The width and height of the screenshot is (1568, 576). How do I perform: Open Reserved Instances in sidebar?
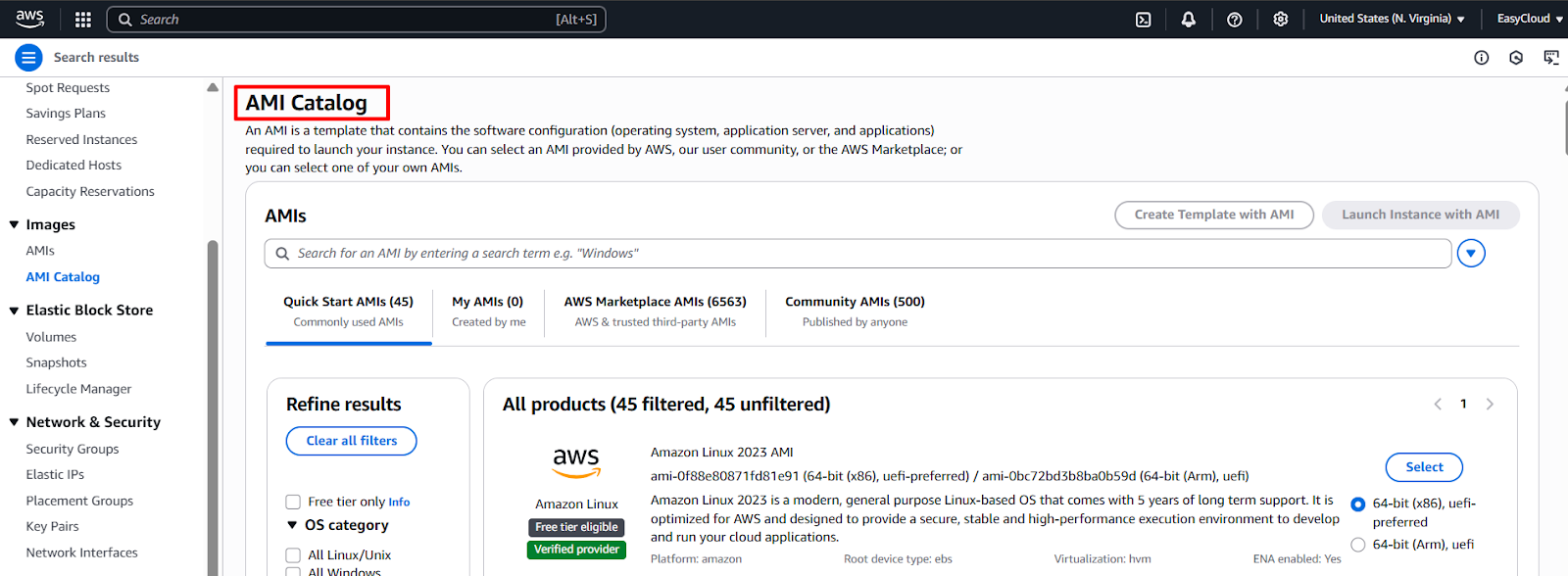point(81,140)
